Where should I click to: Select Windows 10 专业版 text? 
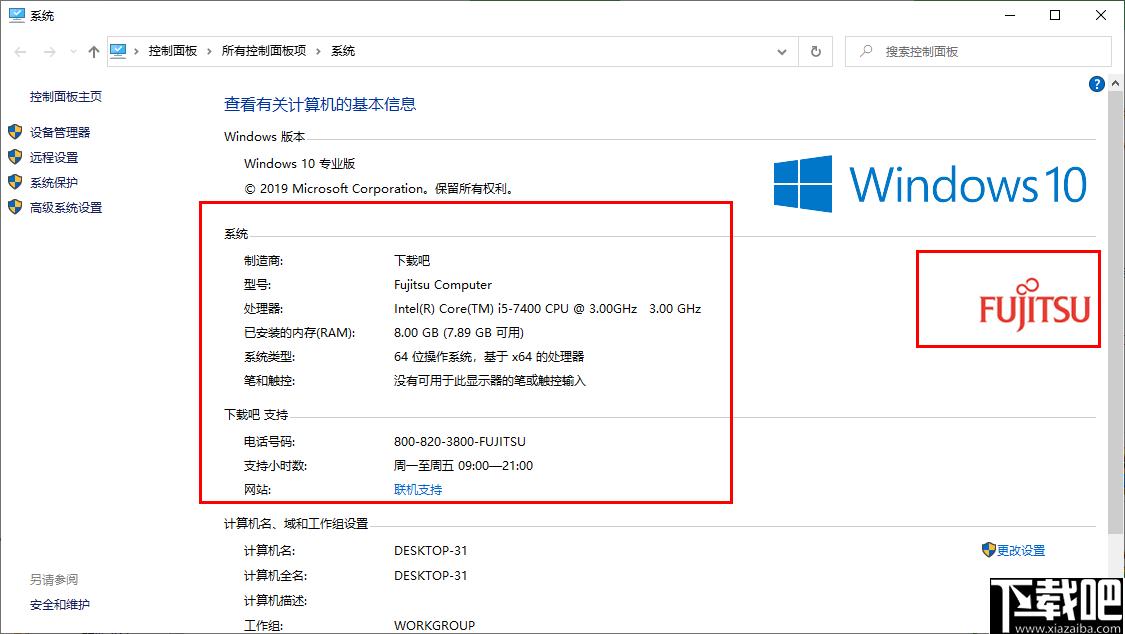tap(300, 164)
